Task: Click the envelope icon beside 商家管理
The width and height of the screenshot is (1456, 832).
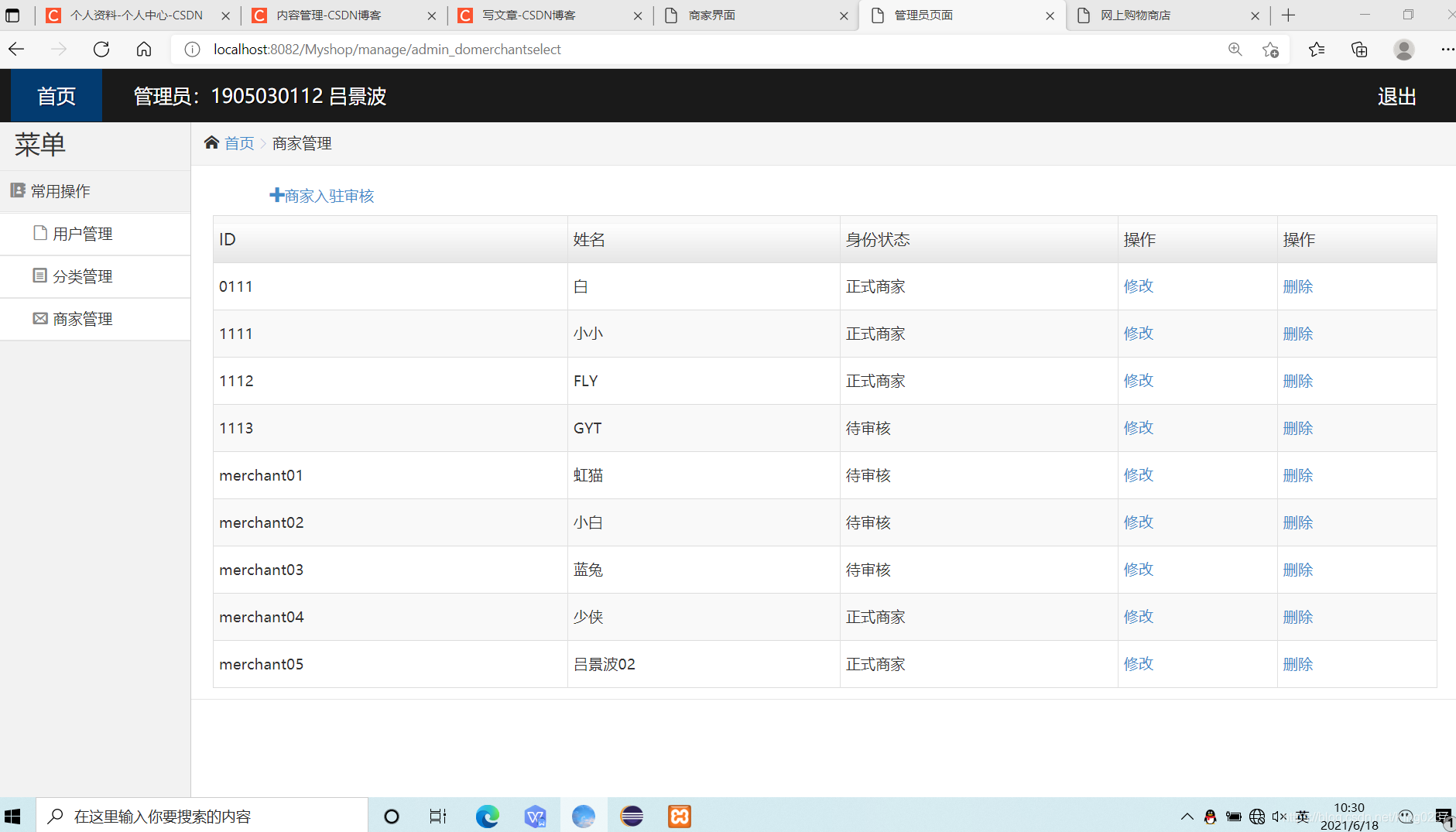Action: pos(39,318)
